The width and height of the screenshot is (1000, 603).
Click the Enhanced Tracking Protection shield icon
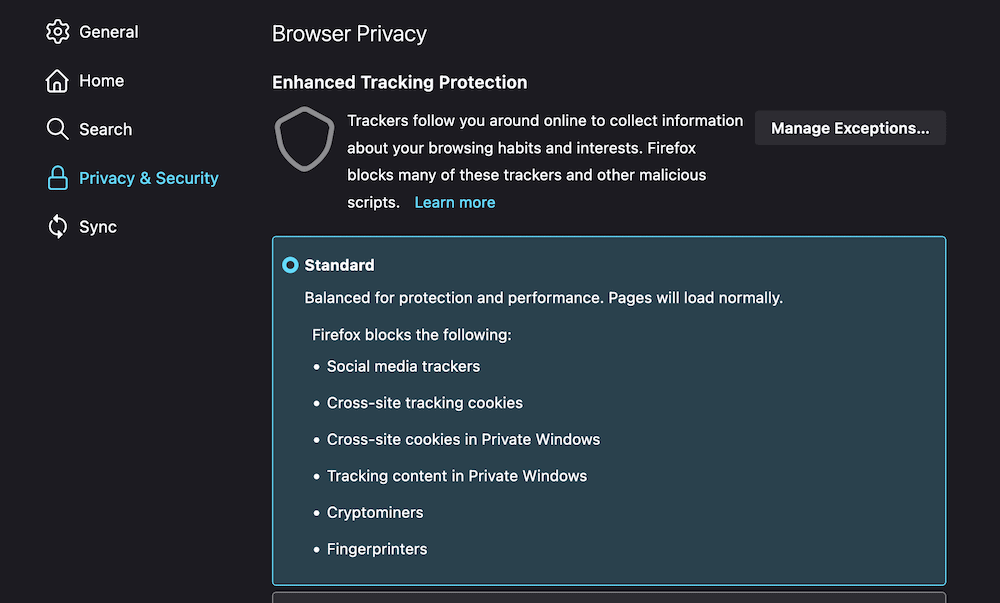coord(304,139)
